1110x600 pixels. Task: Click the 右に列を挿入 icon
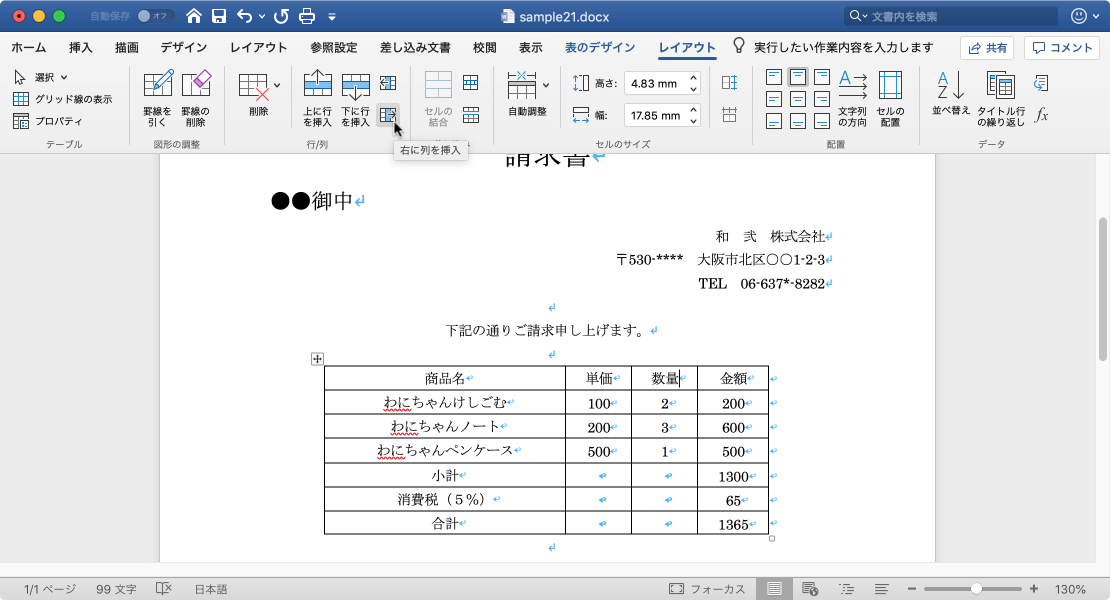390,113
